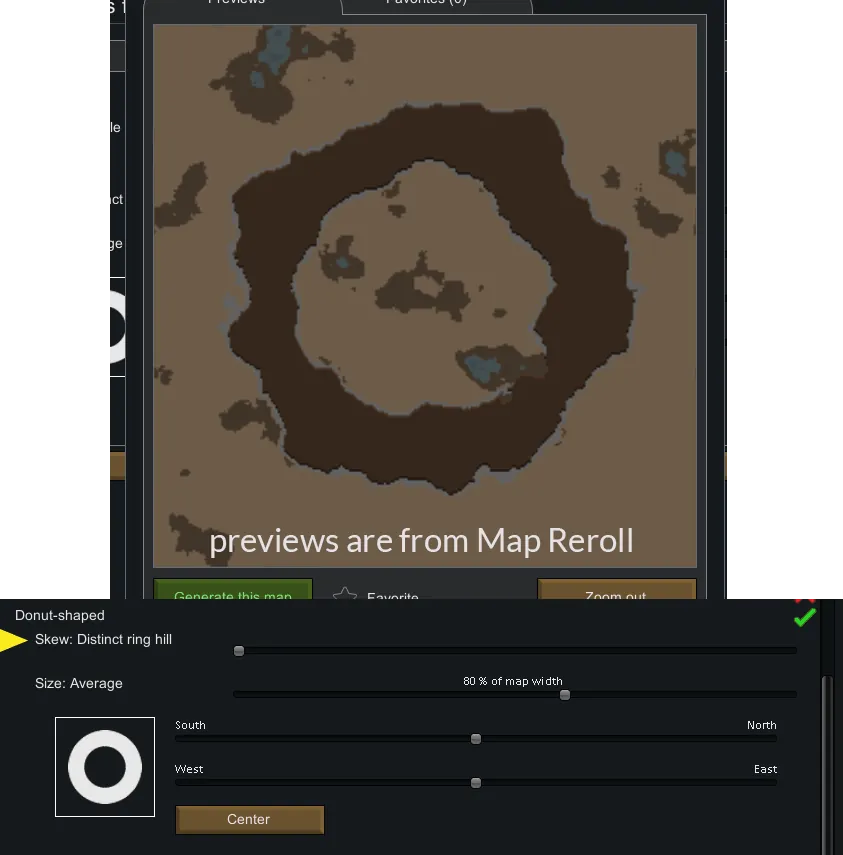Click the Donut-shaped heading label
Image resolution: width=843 pixels, height=855 pixels.
click(x=60, y=615)
